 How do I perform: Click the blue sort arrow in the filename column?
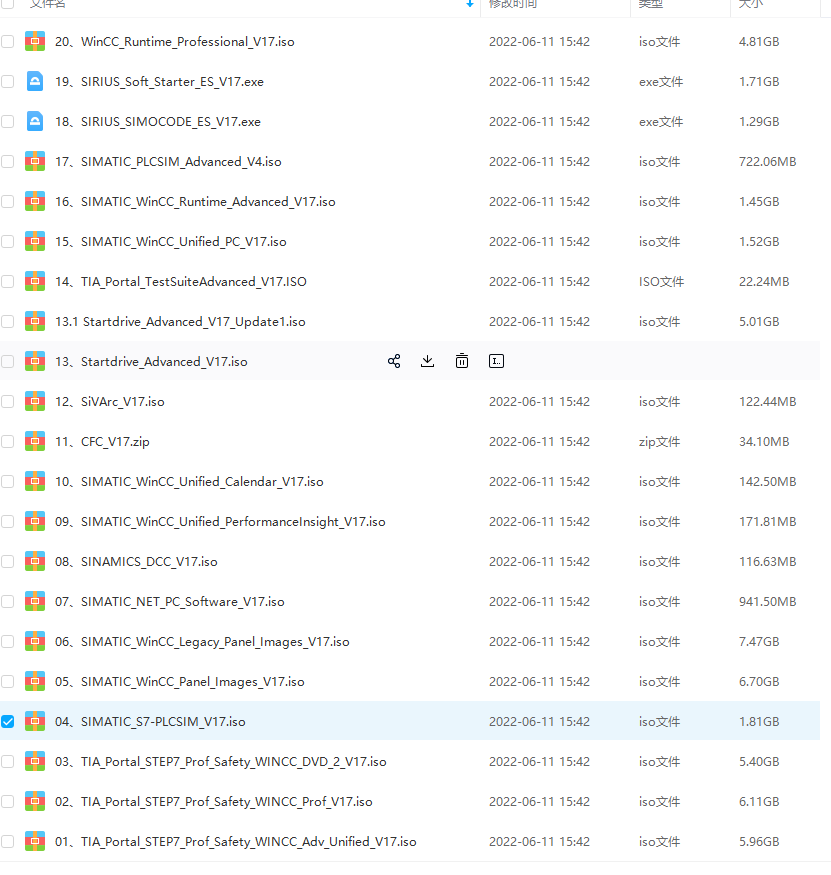point(470,4)
